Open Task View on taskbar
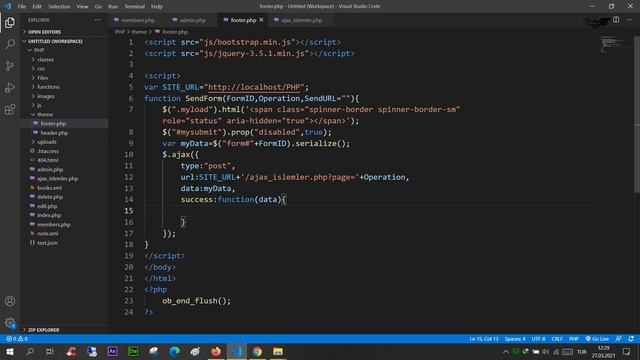This screenshot has width=640, height=360. point(50,351)
